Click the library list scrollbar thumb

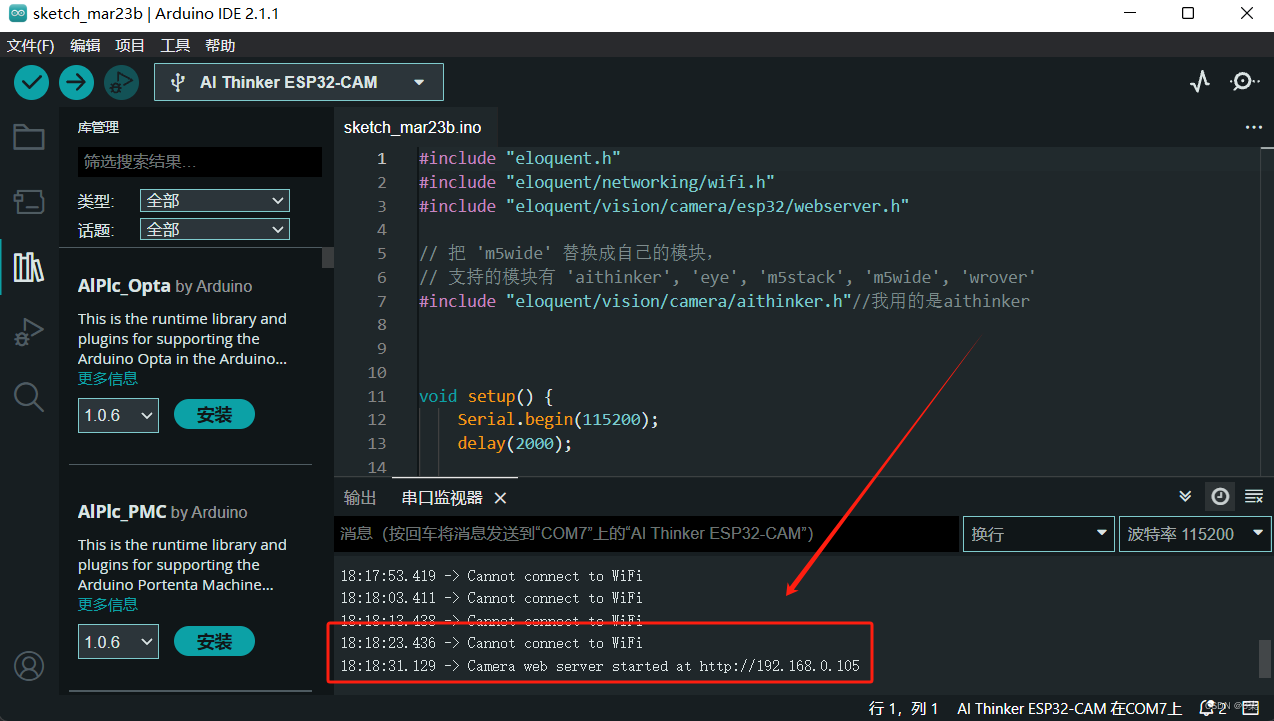pos(327,257)
